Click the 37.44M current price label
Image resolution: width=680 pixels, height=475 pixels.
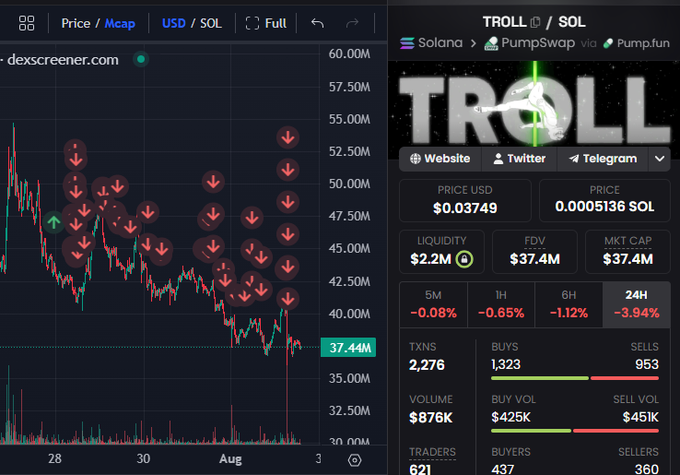[x=348, y=347]
